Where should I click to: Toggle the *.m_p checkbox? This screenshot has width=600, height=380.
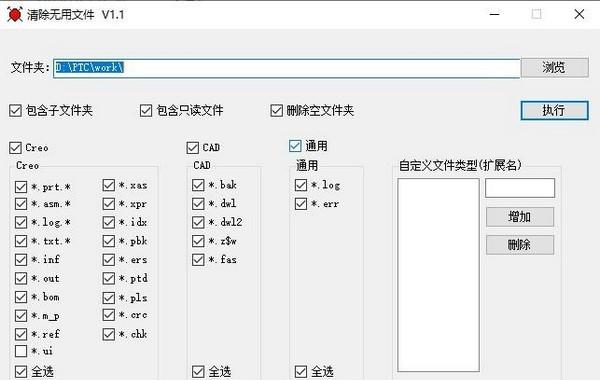click(21, 316)
